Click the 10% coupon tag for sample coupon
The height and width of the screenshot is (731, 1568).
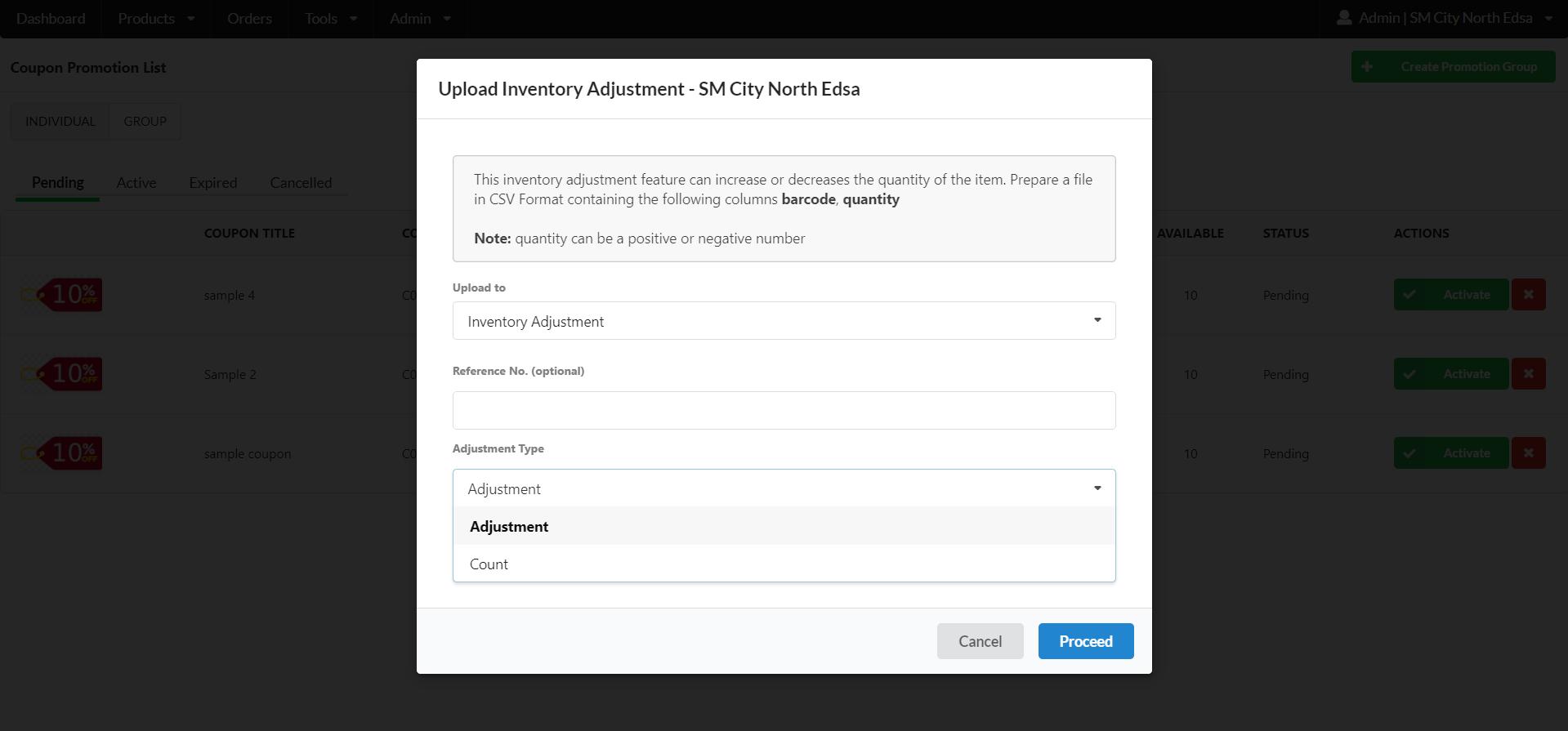[x=62, y=453]
